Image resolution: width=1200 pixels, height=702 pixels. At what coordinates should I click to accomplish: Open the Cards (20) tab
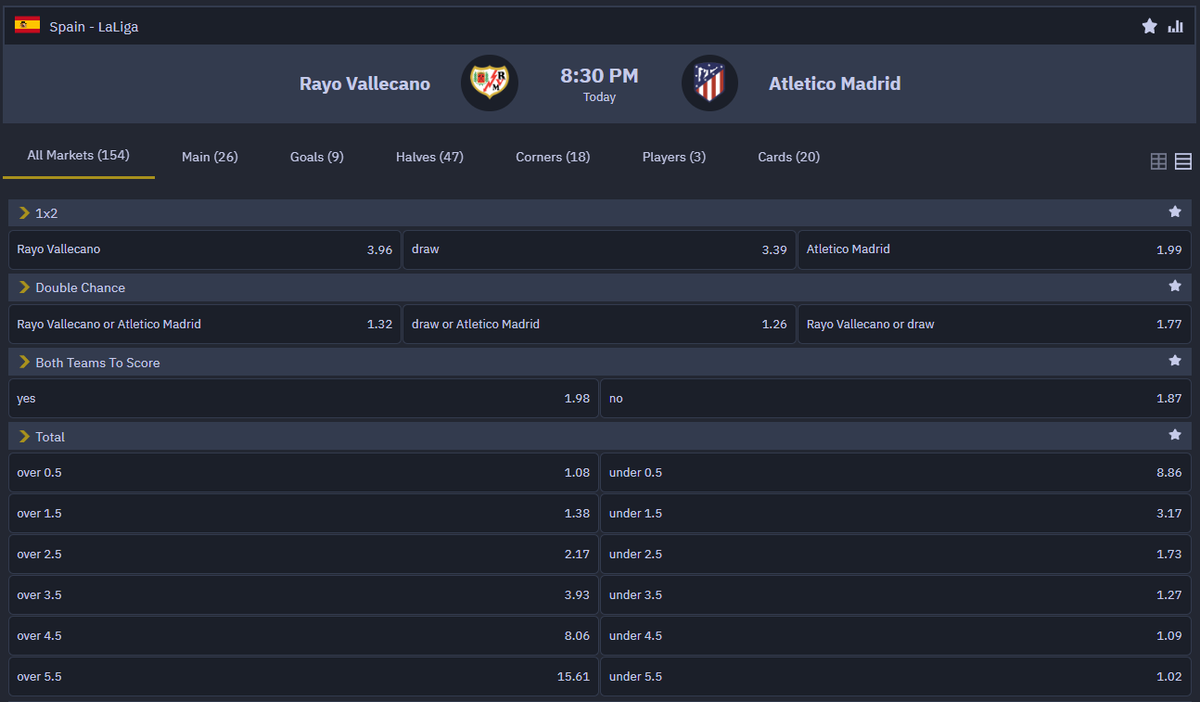click(789, 157)
